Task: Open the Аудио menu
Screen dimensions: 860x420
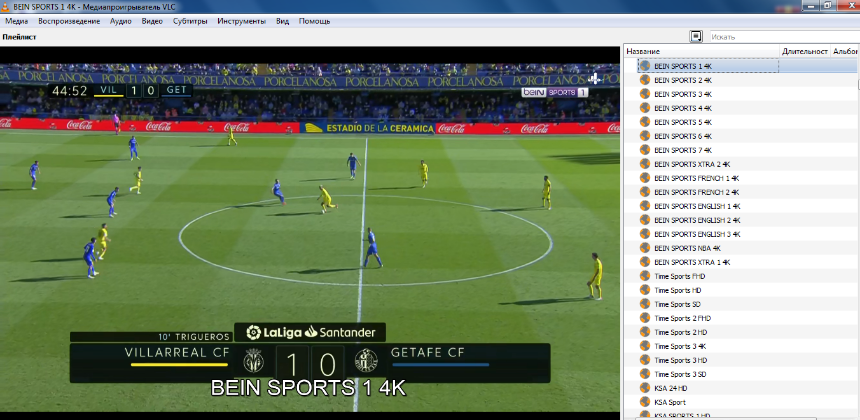Action: point(121,21)
